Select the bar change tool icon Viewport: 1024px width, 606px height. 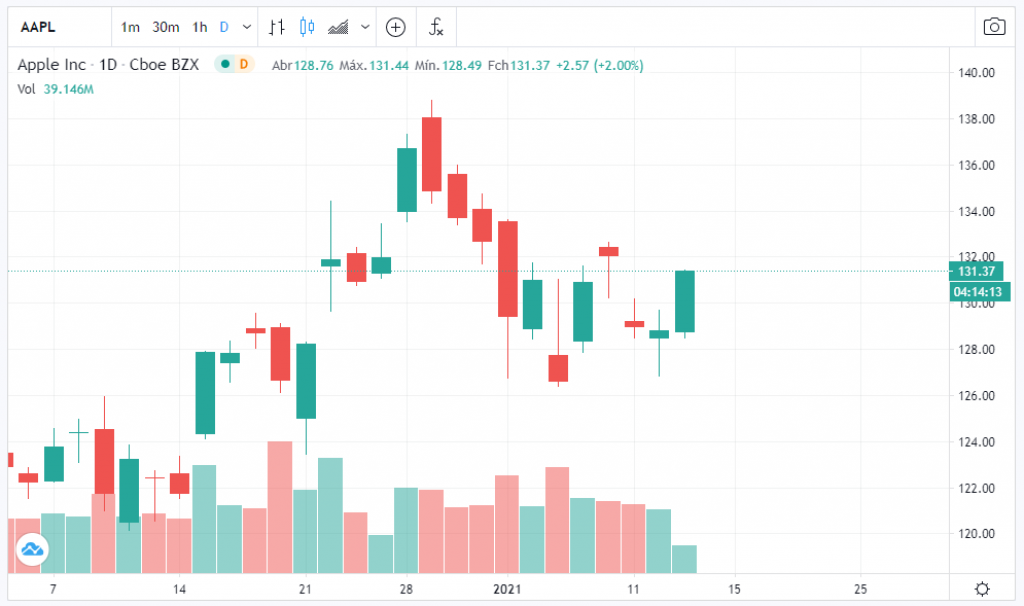pos(277,27)
